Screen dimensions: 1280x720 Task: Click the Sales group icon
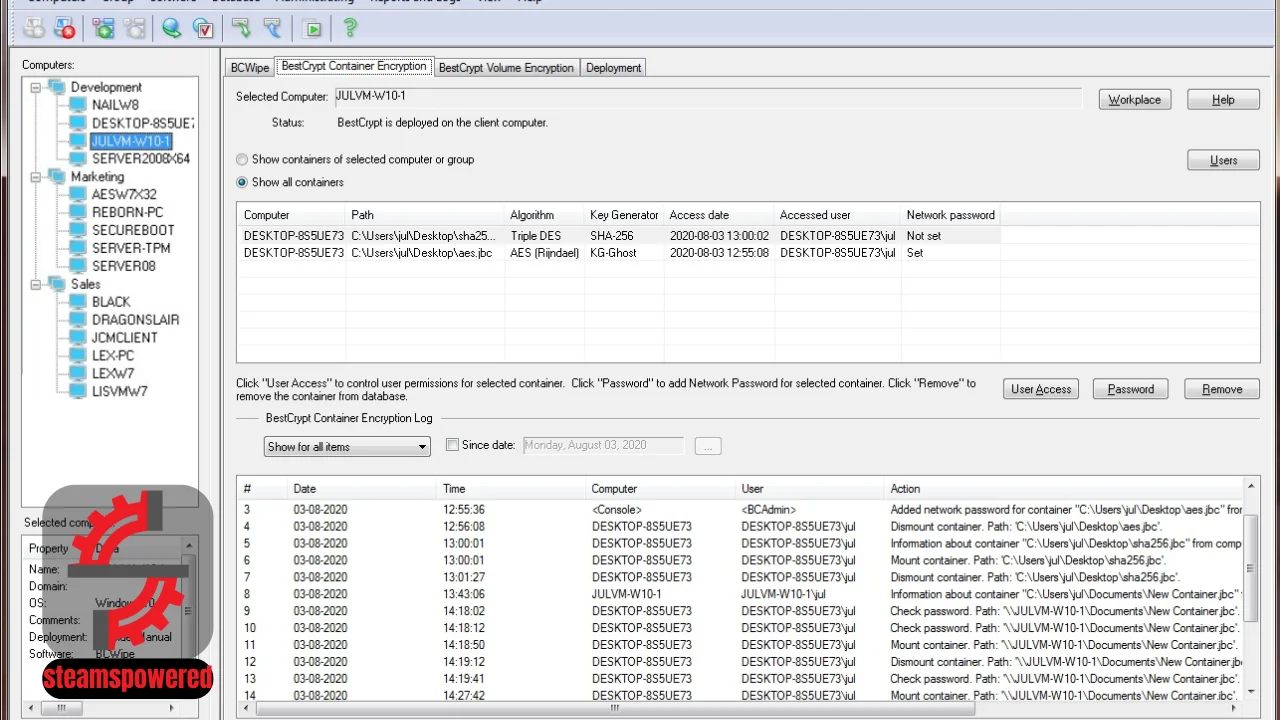pos(56,284)
